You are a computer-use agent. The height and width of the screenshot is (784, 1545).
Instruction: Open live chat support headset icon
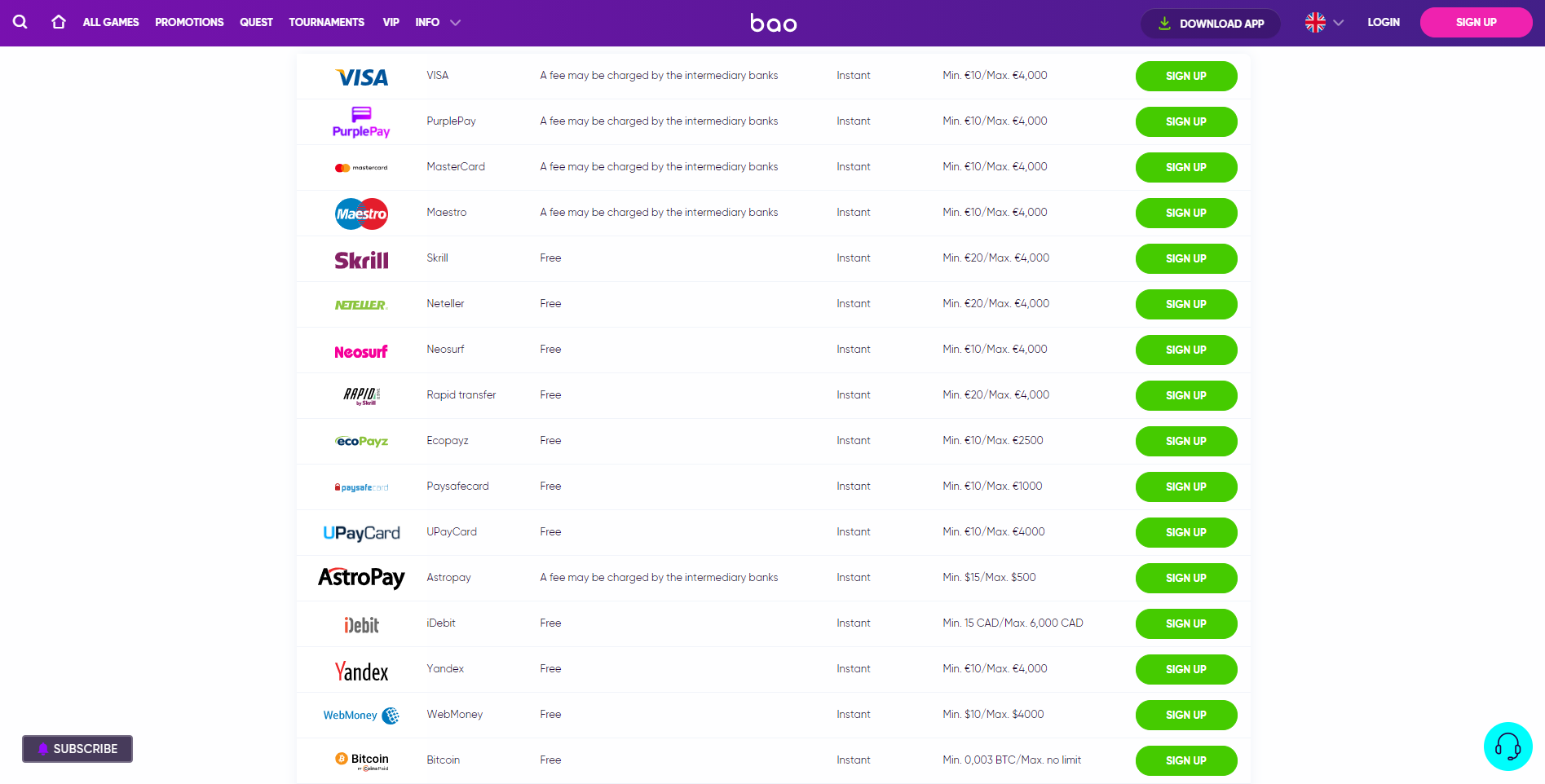coord(1507,747)
